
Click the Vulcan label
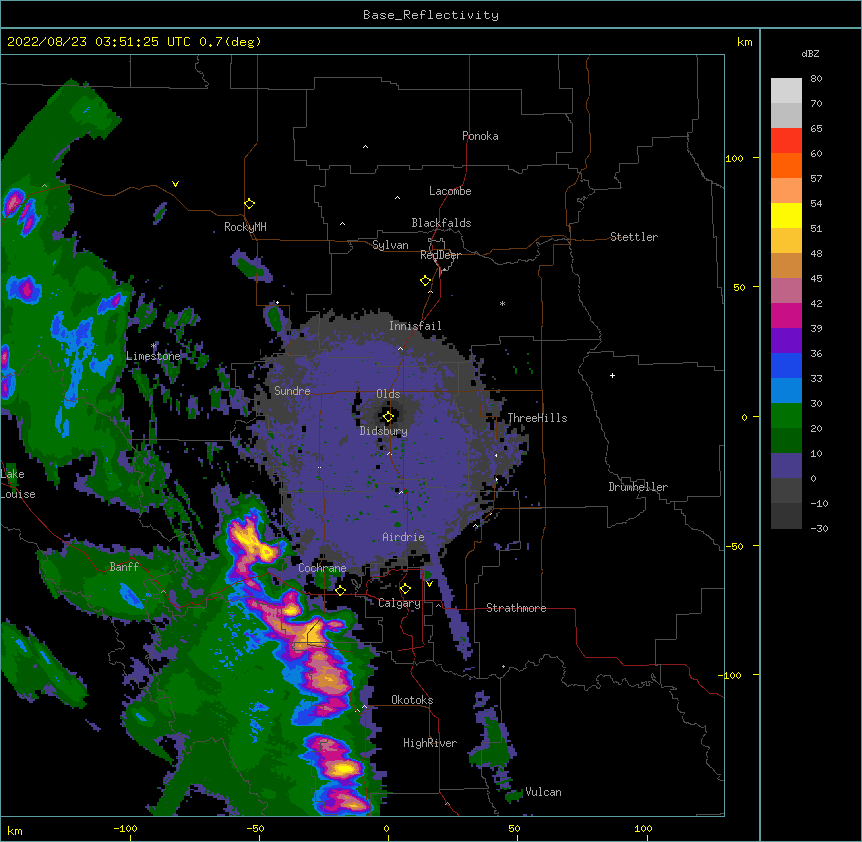pyautogui.click(x=543, y=792)
